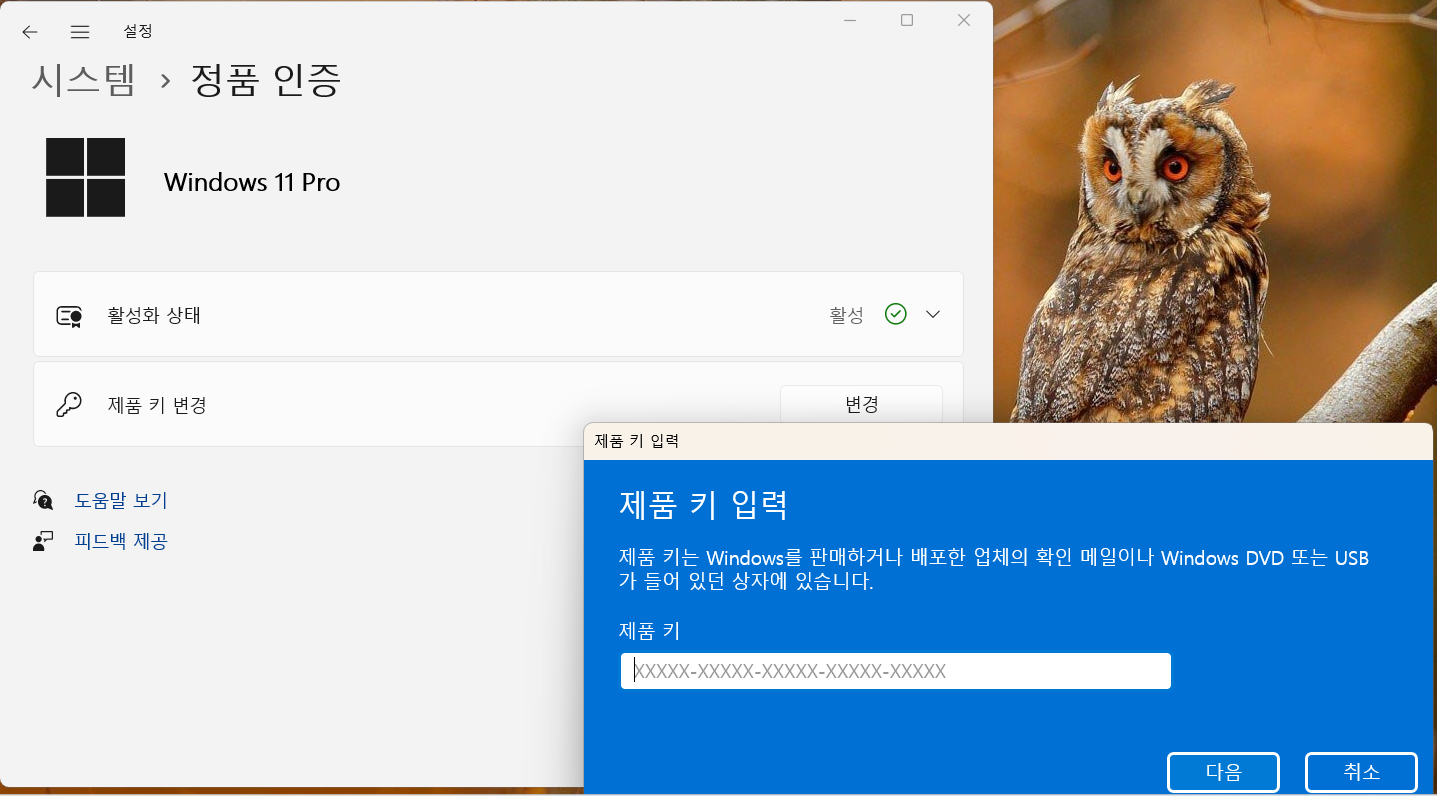The height and width of the screenshot is (796, 1437).
Task: Click the product key icon beside 제품 키 변경
Action: (x=69, y=405)
